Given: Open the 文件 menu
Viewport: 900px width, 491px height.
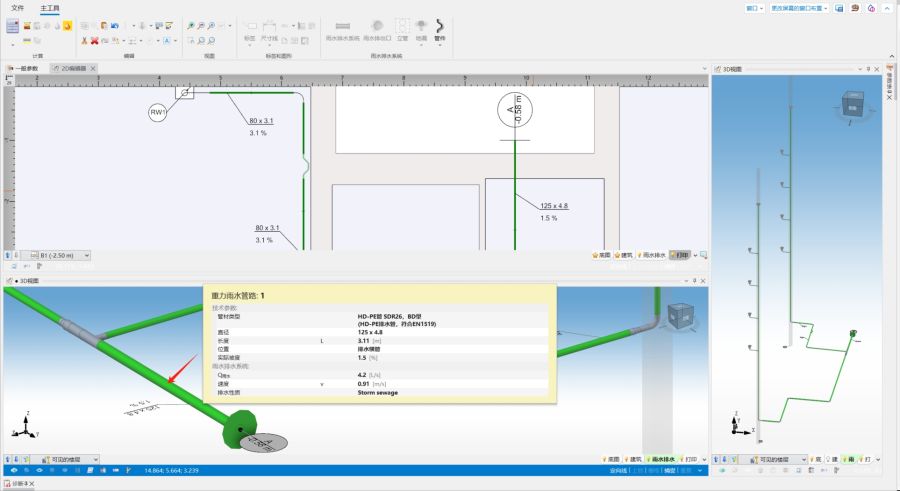Looking at the screenshot, I should (17, 7).
